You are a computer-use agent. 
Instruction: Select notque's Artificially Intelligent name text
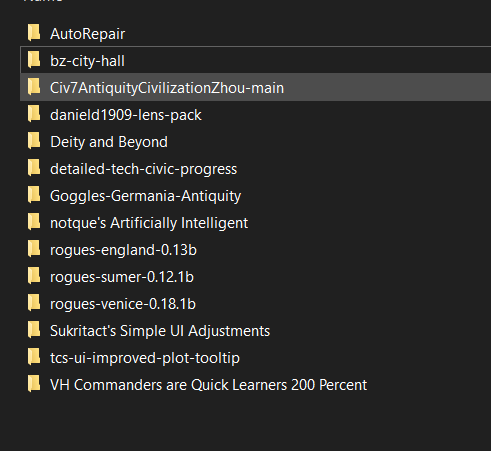point(149,223)
